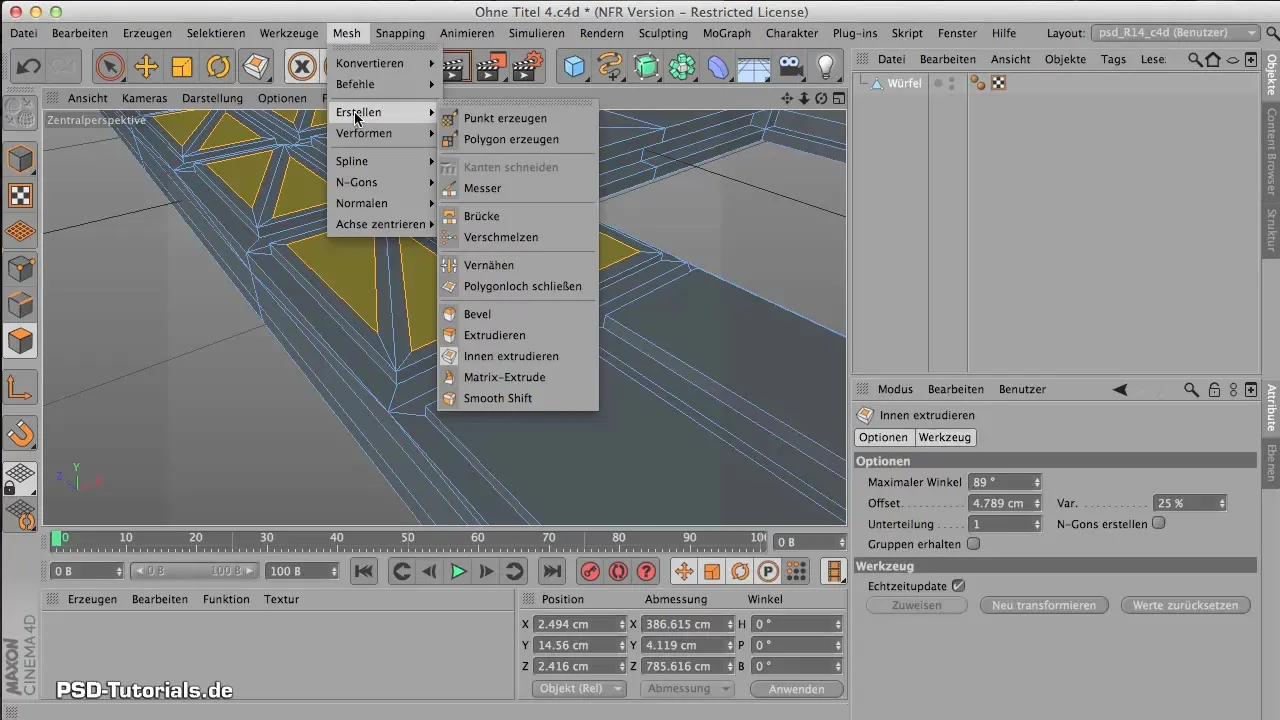The image size is (1280, 720).
Task: Open the render settings clapperboard with gear
Action: (526, 67)
